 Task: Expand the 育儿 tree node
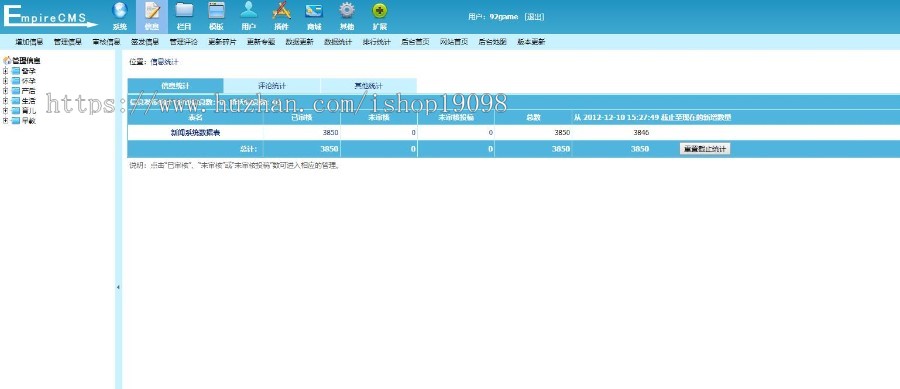[x=6, y=111]
